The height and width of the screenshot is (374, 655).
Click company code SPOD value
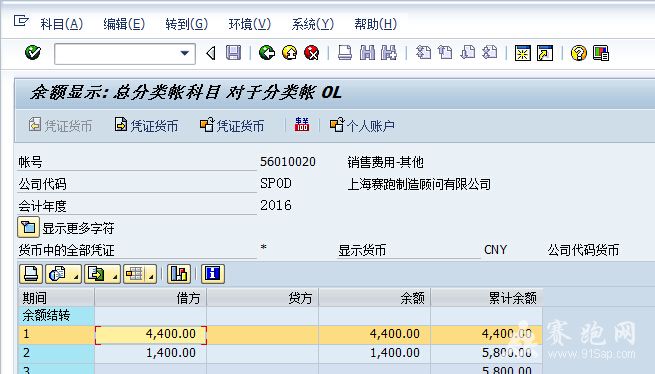[276, 183]
